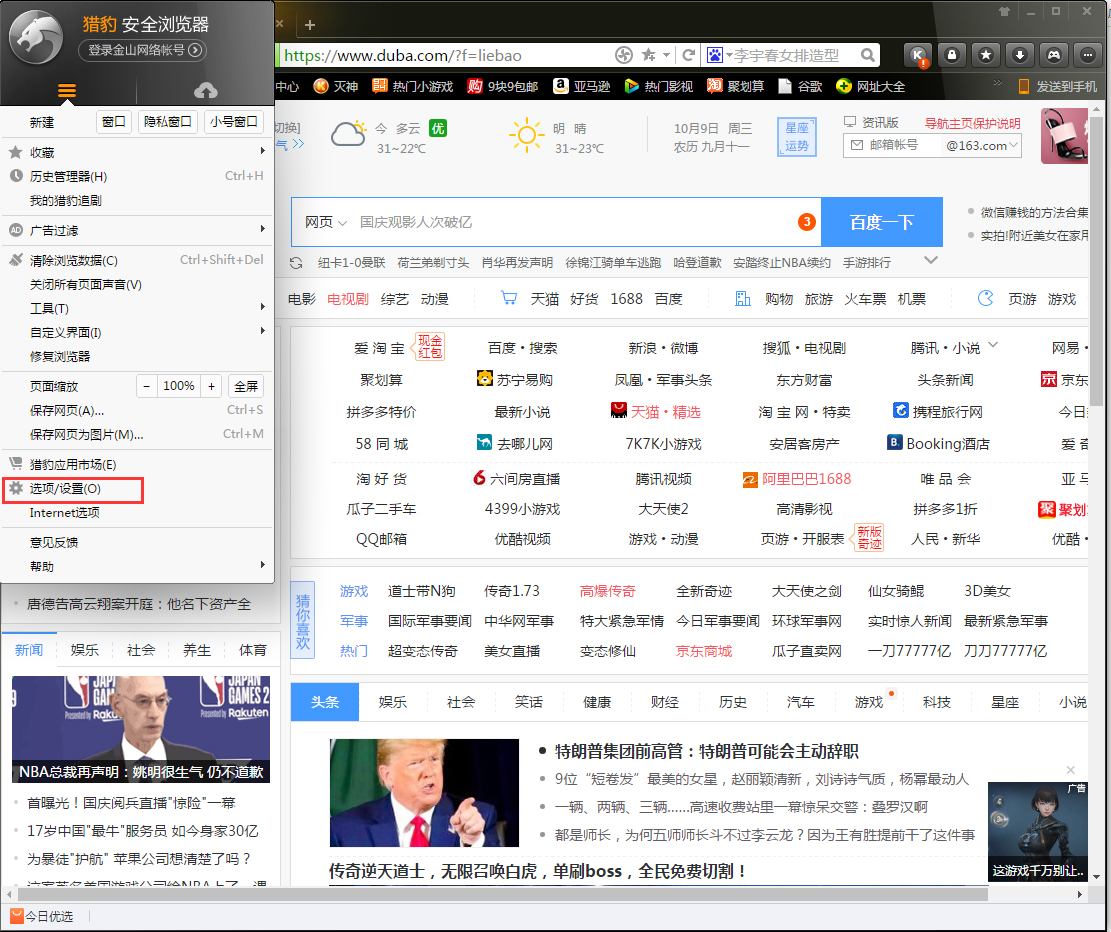Click the bookmark star toolbar icon

tap(987, 55)
